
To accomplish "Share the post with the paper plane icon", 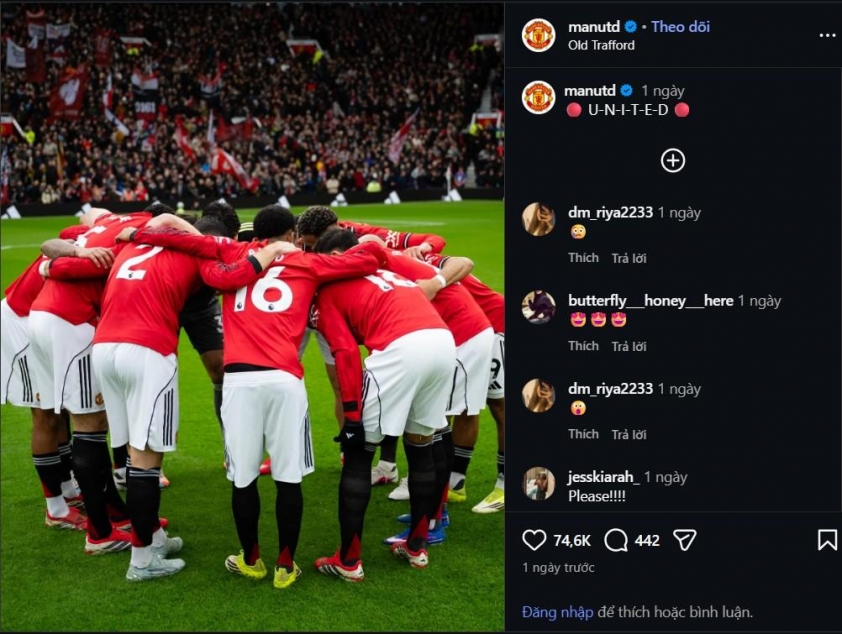I will (x=685, y=540).
